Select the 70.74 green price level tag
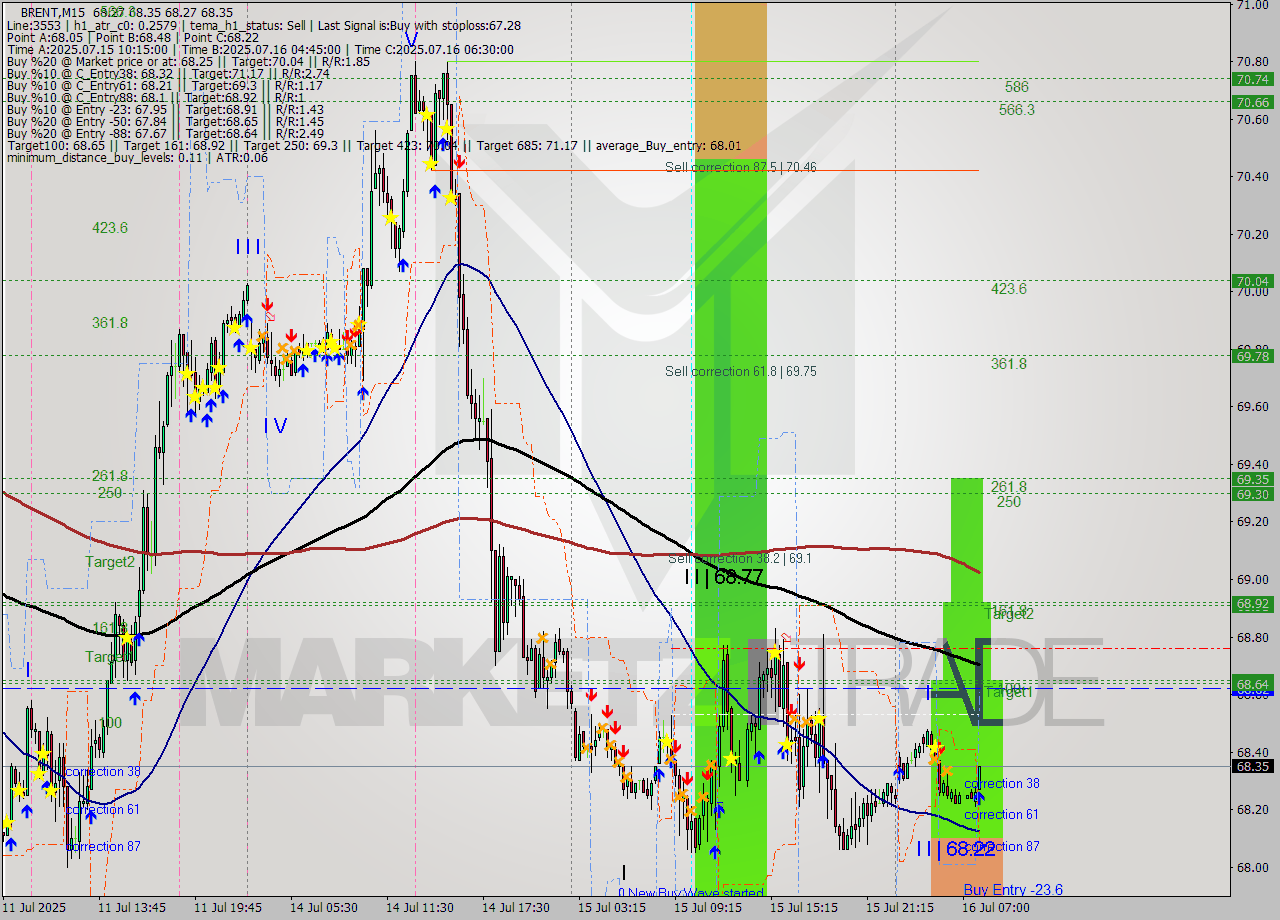The height and width of the screenshot is (920, 1280). pyautogui.click(x=1252, y=79)
